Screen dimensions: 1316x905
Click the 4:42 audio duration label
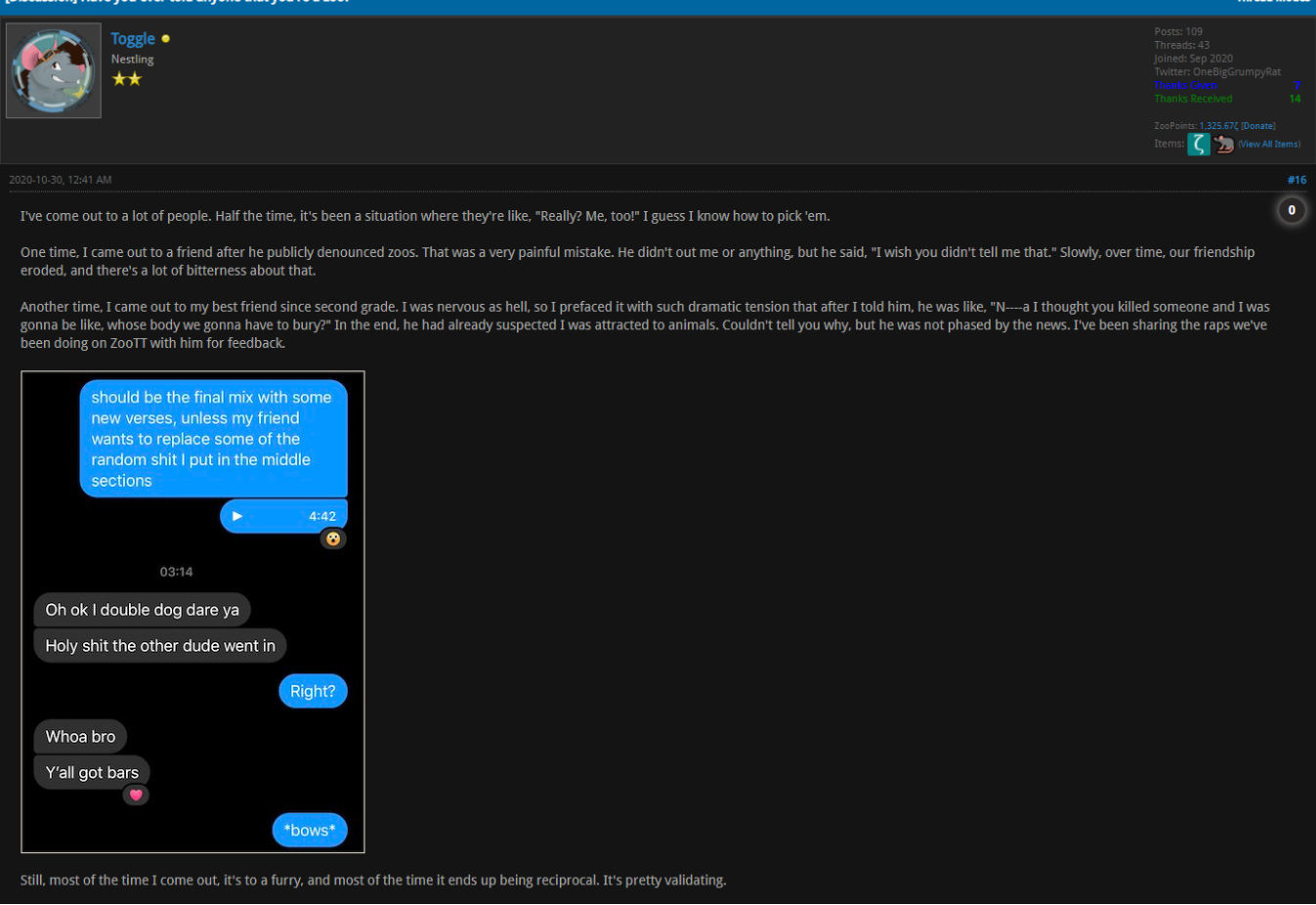coord(322,516)
